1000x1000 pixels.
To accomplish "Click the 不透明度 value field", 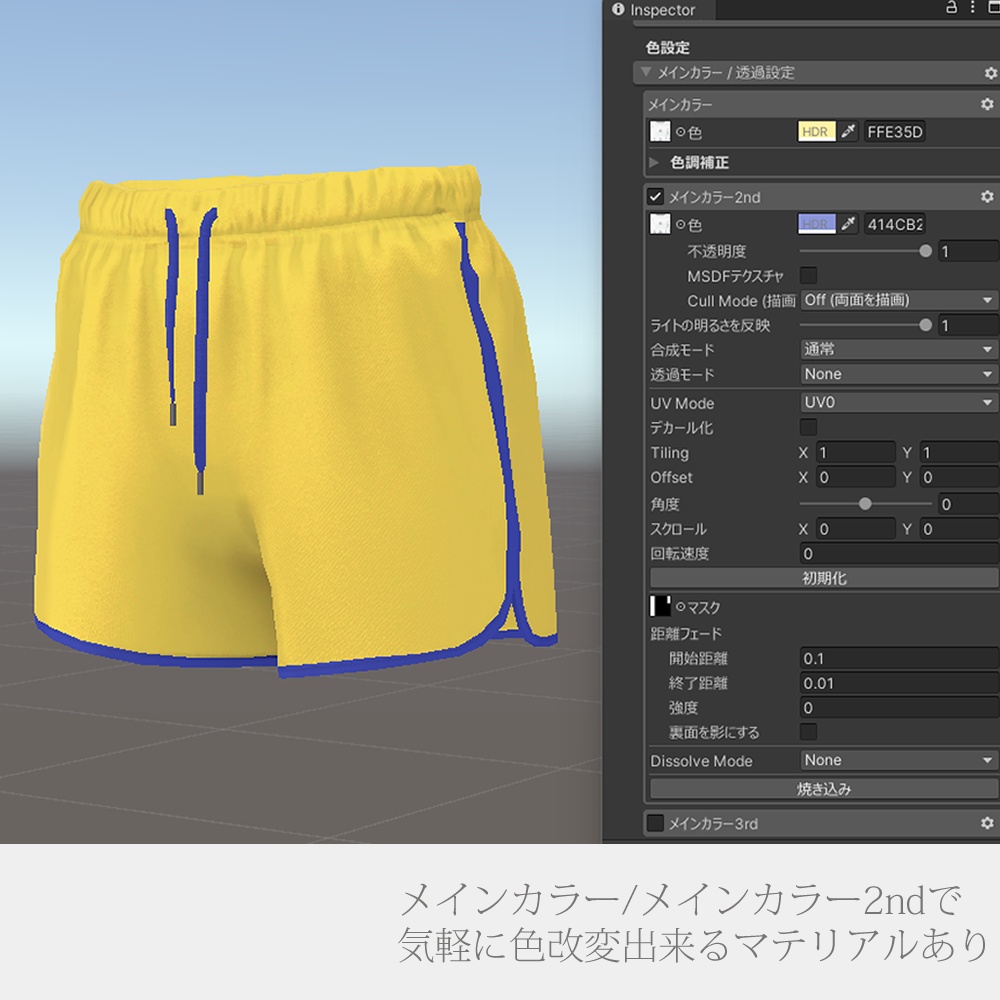I will click(968, 251).
